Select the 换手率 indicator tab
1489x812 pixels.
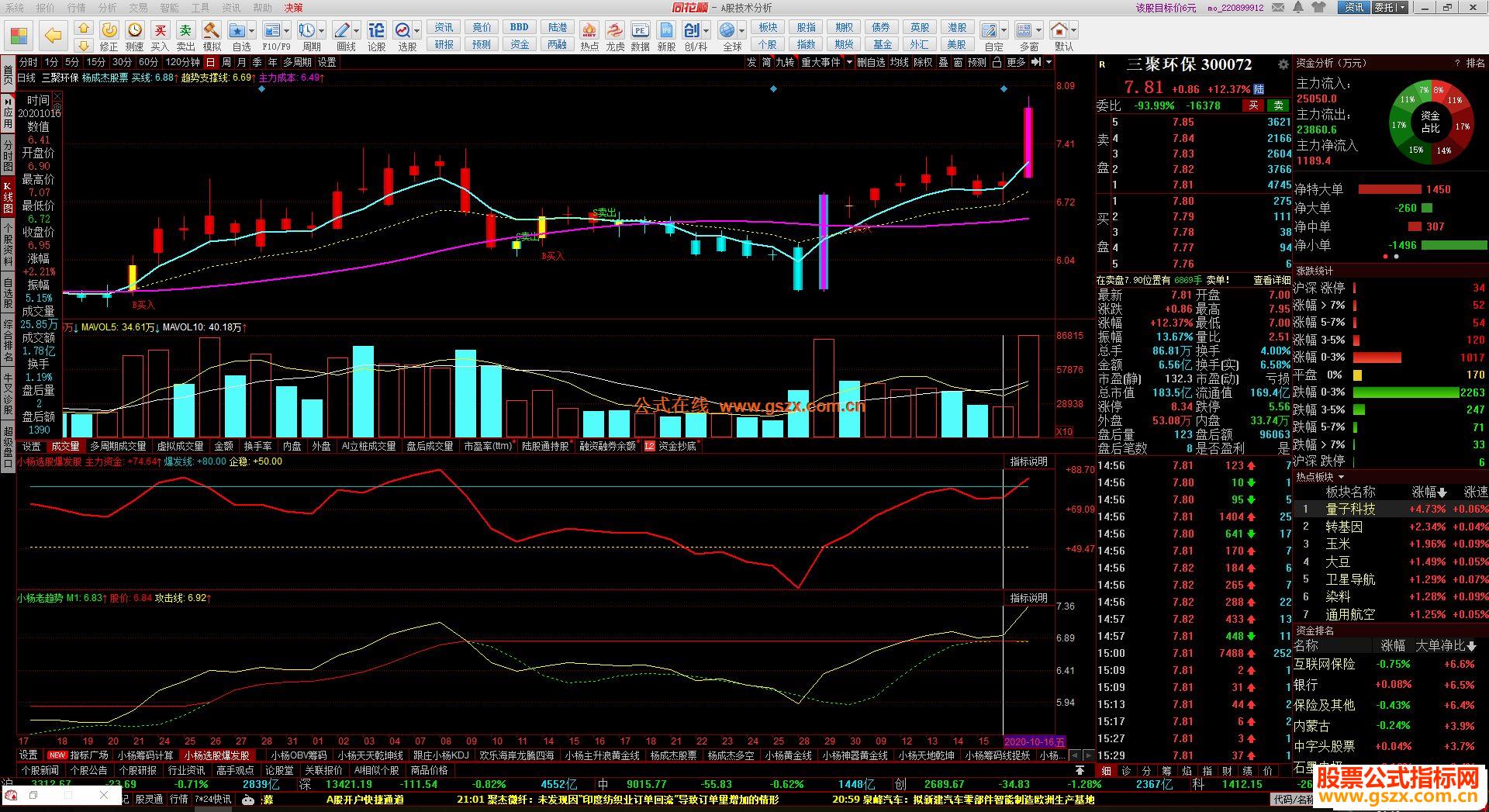pos(257,446)
